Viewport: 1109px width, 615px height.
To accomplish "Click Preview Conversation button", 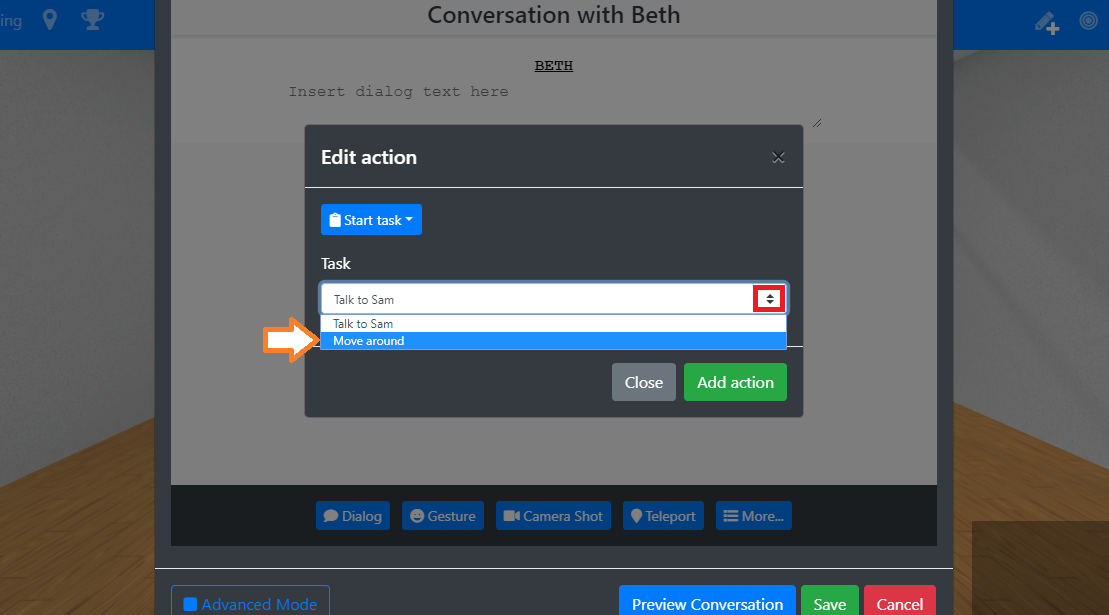I will [x=707, y=603].
